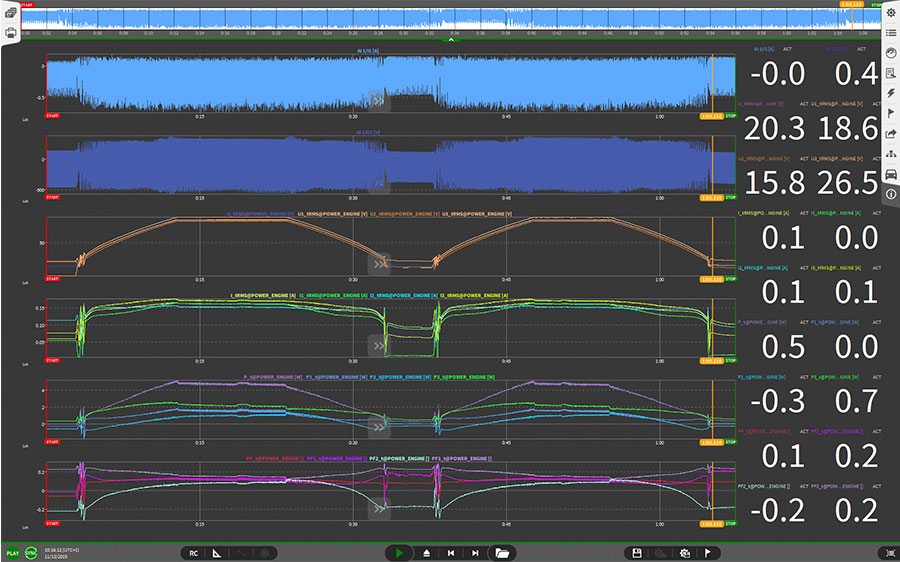Toggle fullscreen icon at bottom right corner

tap(890, 552)
